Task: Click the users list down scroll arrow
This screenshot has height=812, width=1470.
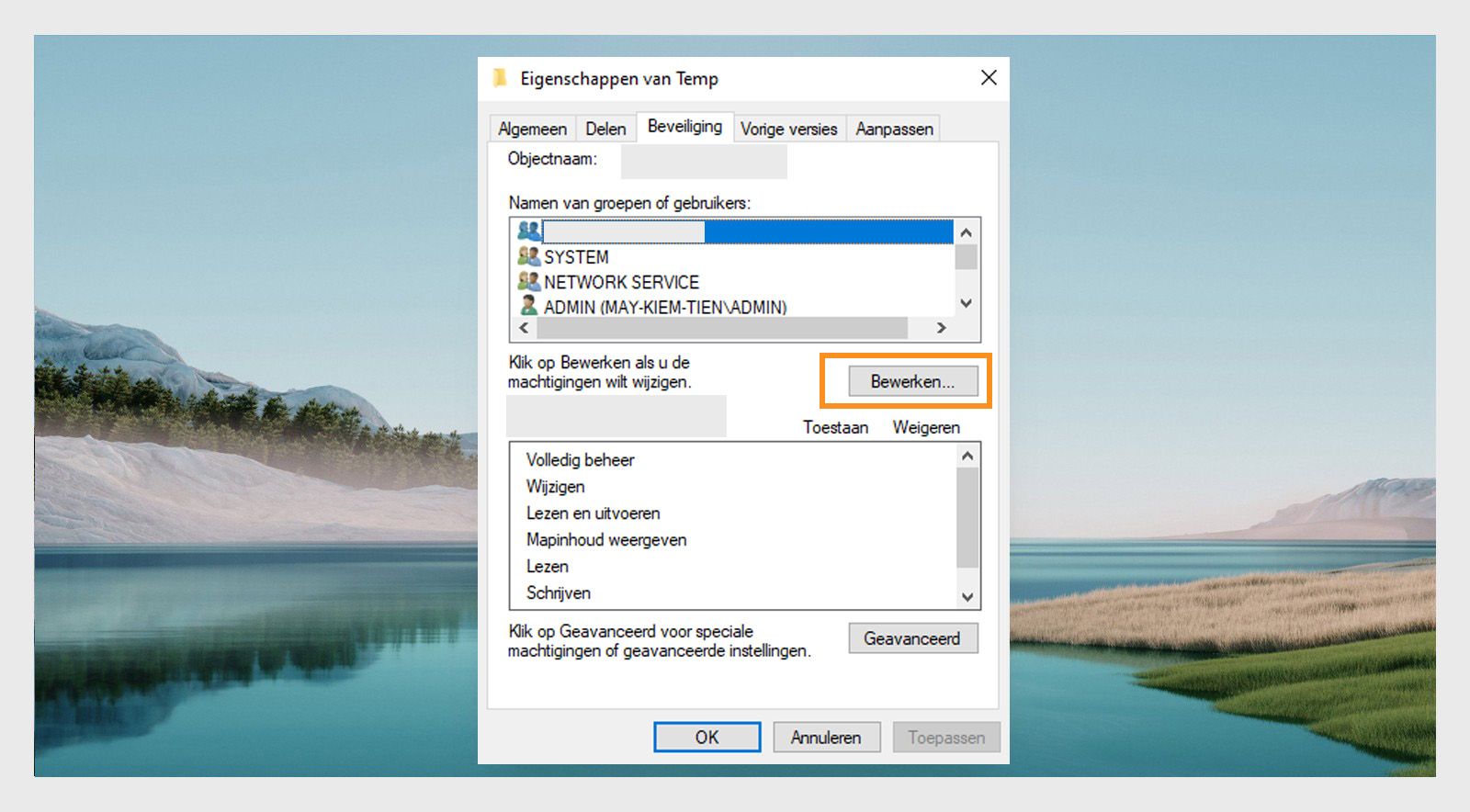Action: [x=966, y=303]
